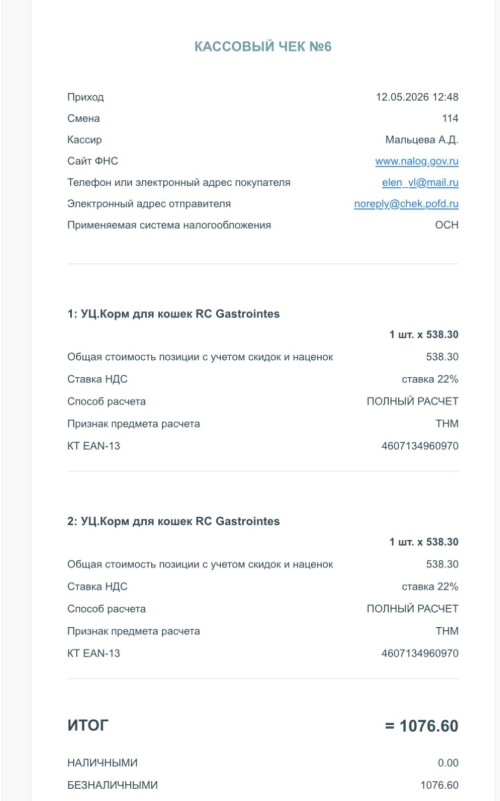Click the elen_vl@mail.ru email link
The image size is (500, 801).
420,183
